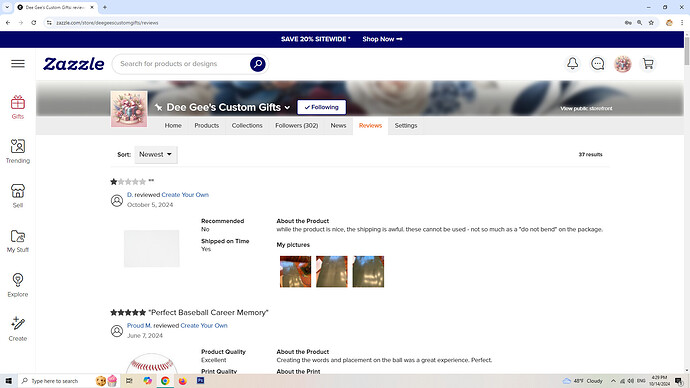690x388 pixels.
Task: Toggle the Following button
Action: [x=322, y=107]
